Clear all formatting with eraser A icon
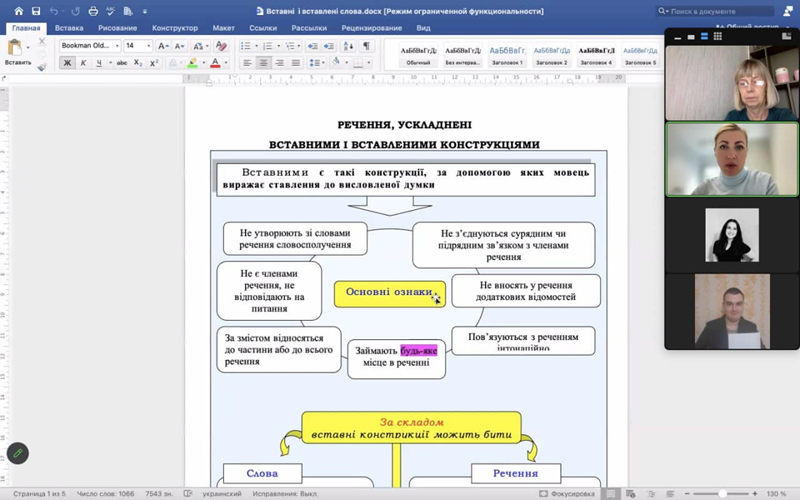Screen dimensions: 800x500 coord(221,46)
